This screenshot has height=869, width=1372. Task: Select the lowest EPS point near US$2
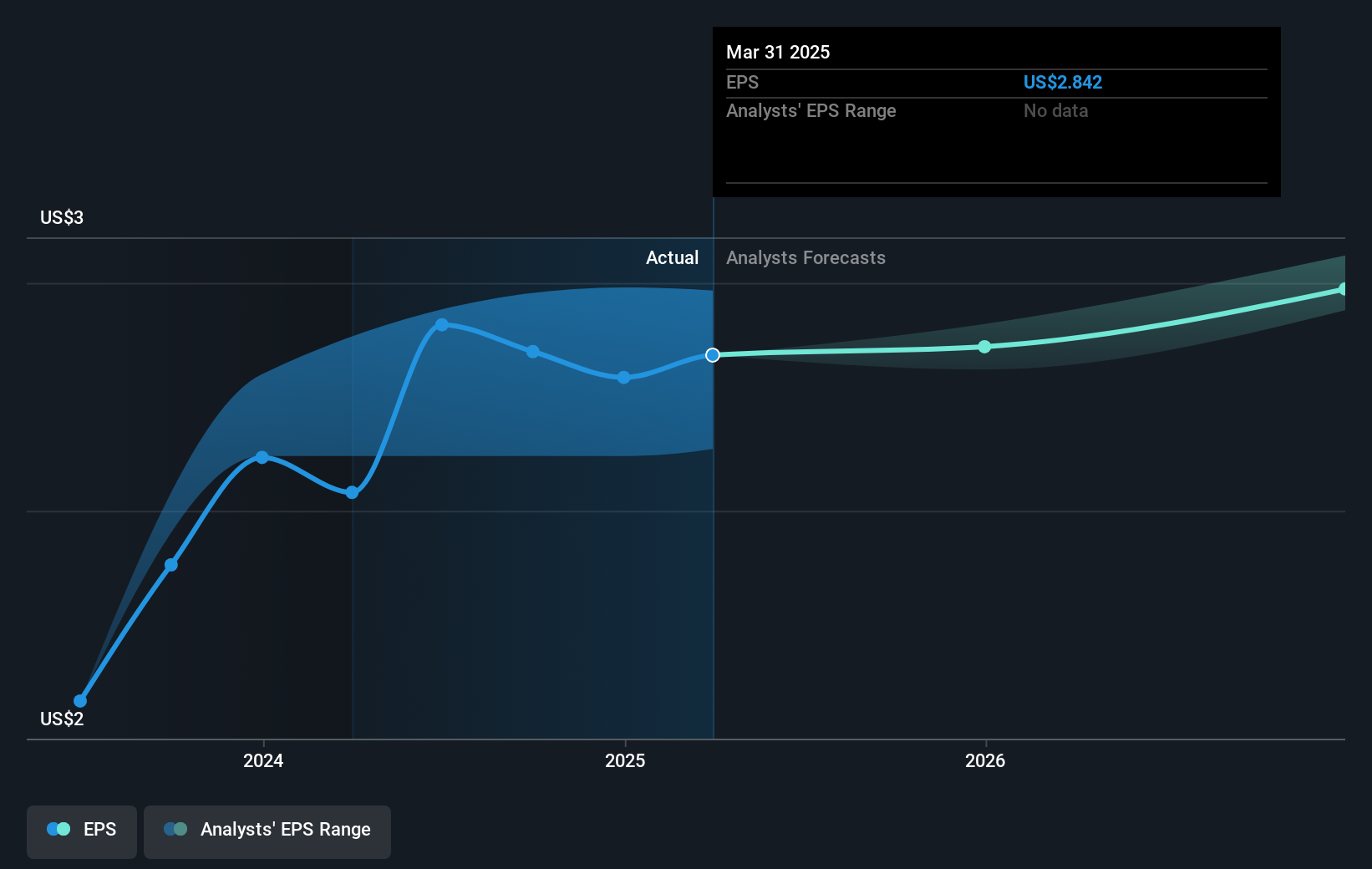pos(80,701)
